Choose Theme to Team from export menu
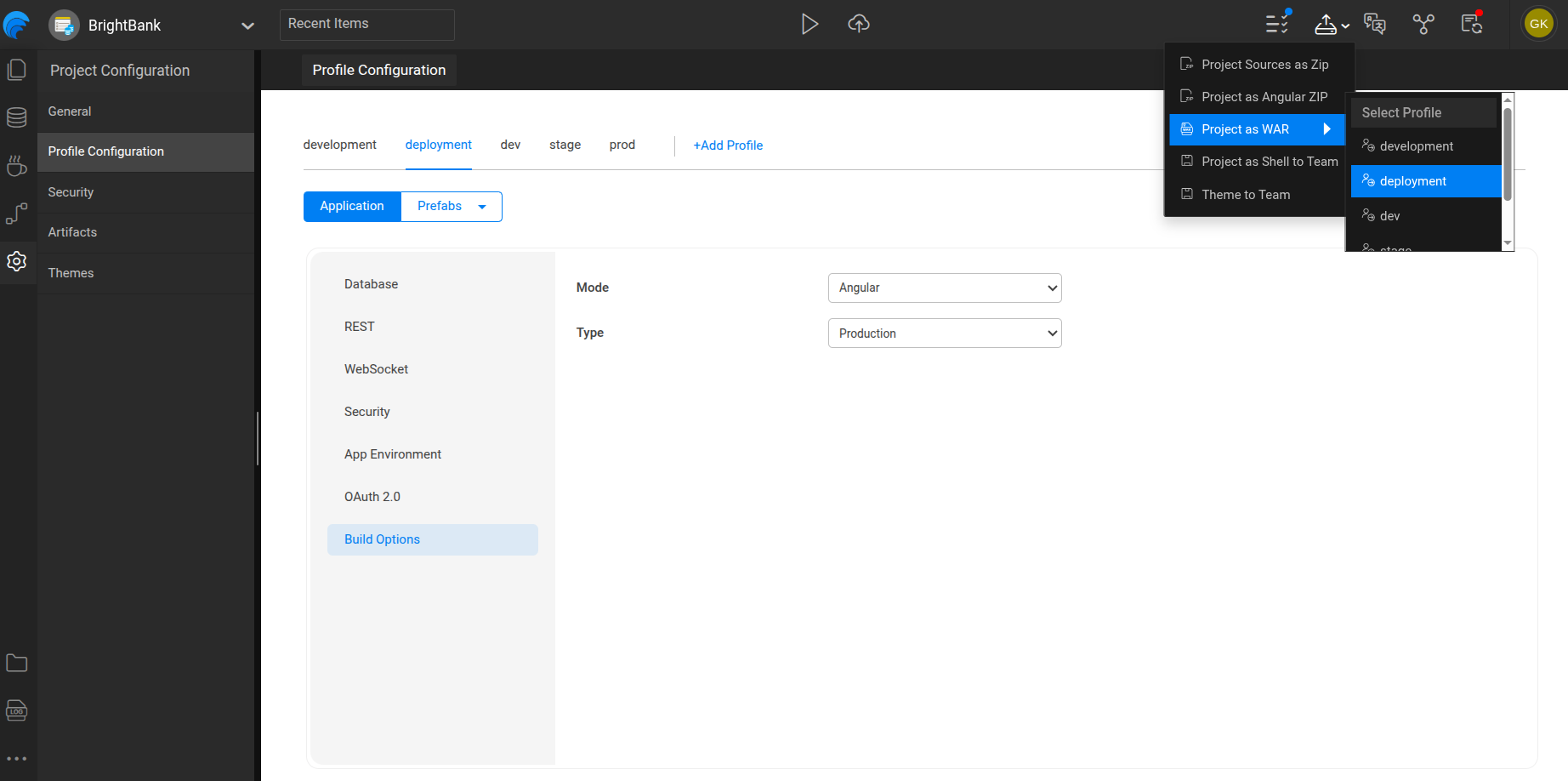 [1244, 194]
